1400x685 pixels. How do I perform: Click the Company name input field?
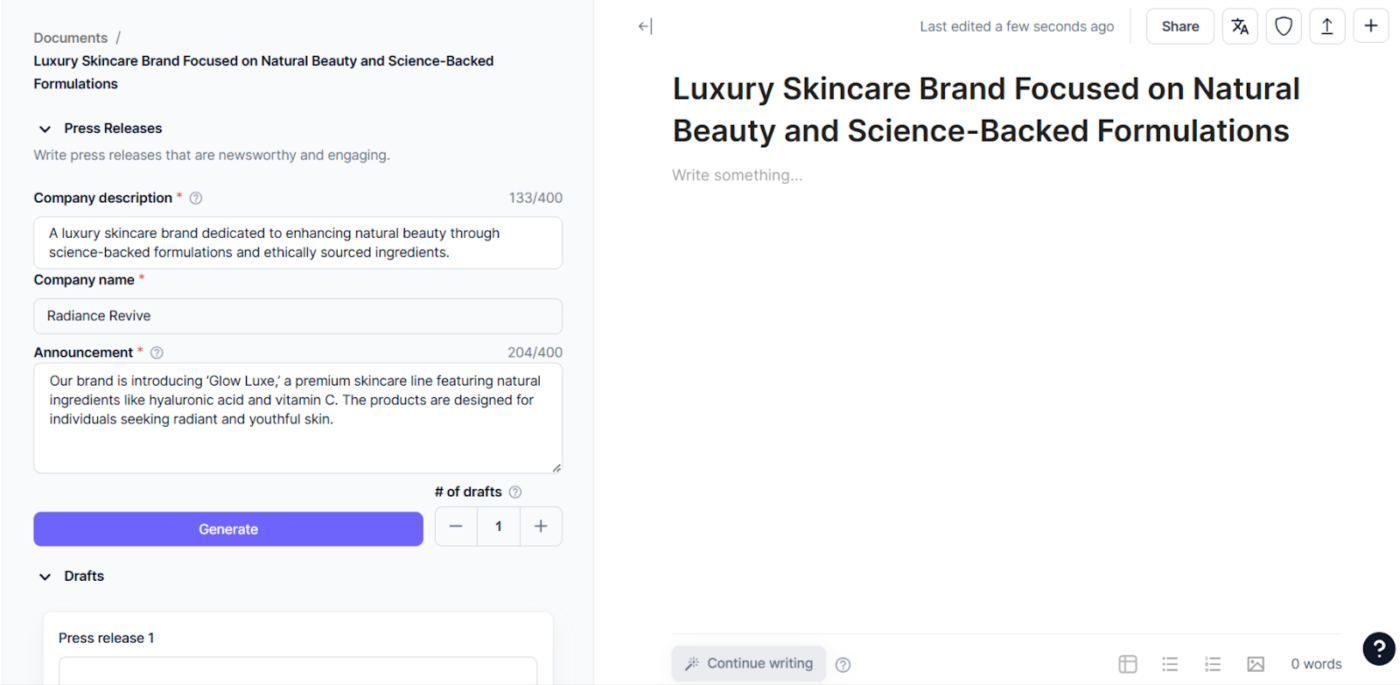[x=298, y=316]
